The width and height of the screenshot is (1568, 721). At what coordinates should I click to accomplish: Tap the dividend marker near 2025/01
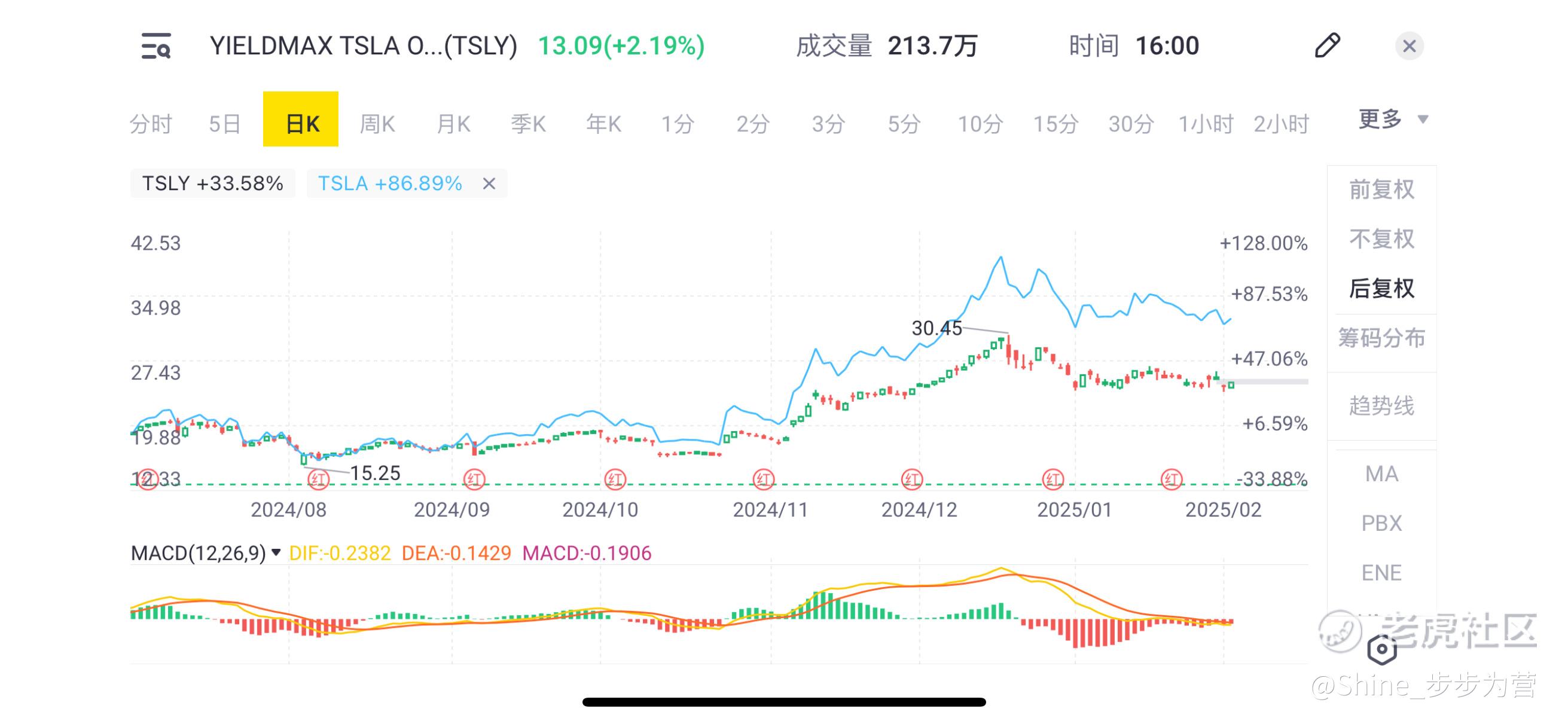1053,479
